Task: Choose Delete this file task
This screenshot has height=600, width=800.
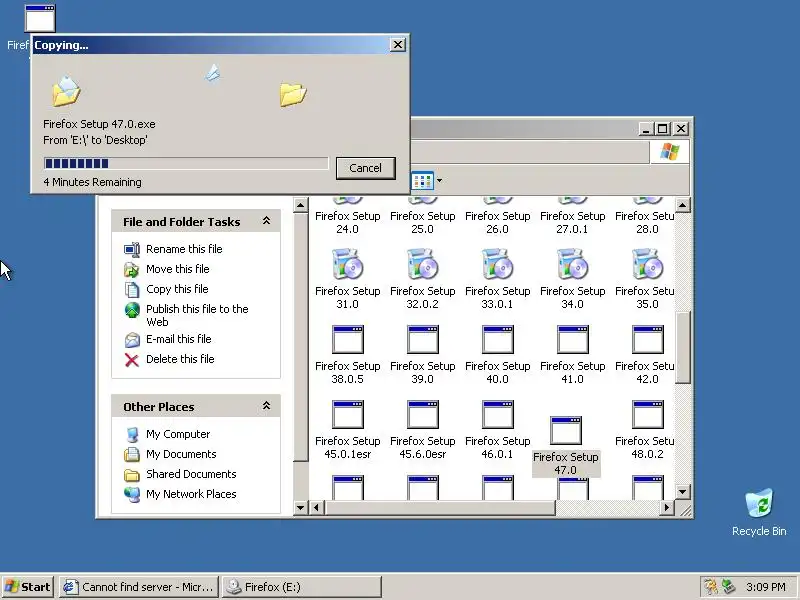Action: click(x=180, y=359)
